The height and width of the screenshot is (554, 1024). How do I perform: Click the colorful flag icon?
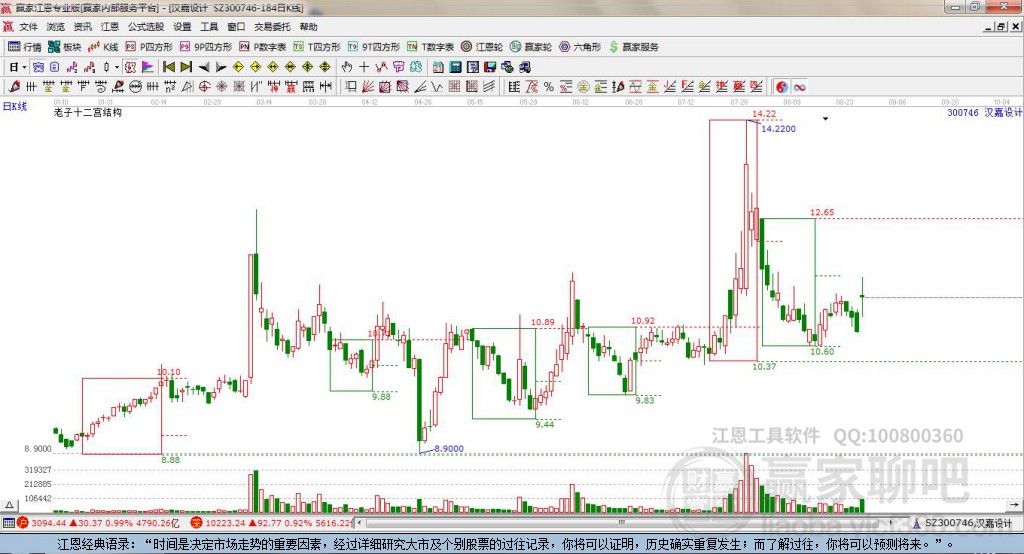[148, 67]
